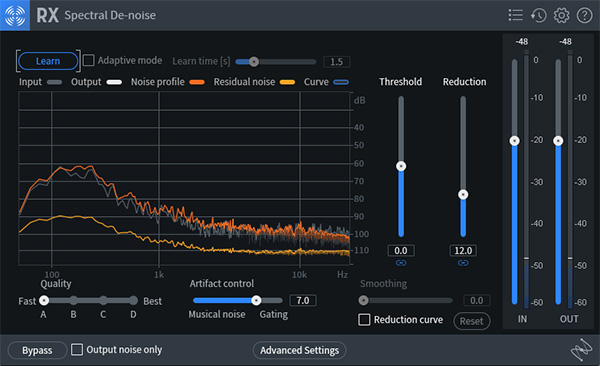Click the Learn time slider handle
Image resolution: width=600 pixels, height=366 pixels.
[x=254, y=62]
